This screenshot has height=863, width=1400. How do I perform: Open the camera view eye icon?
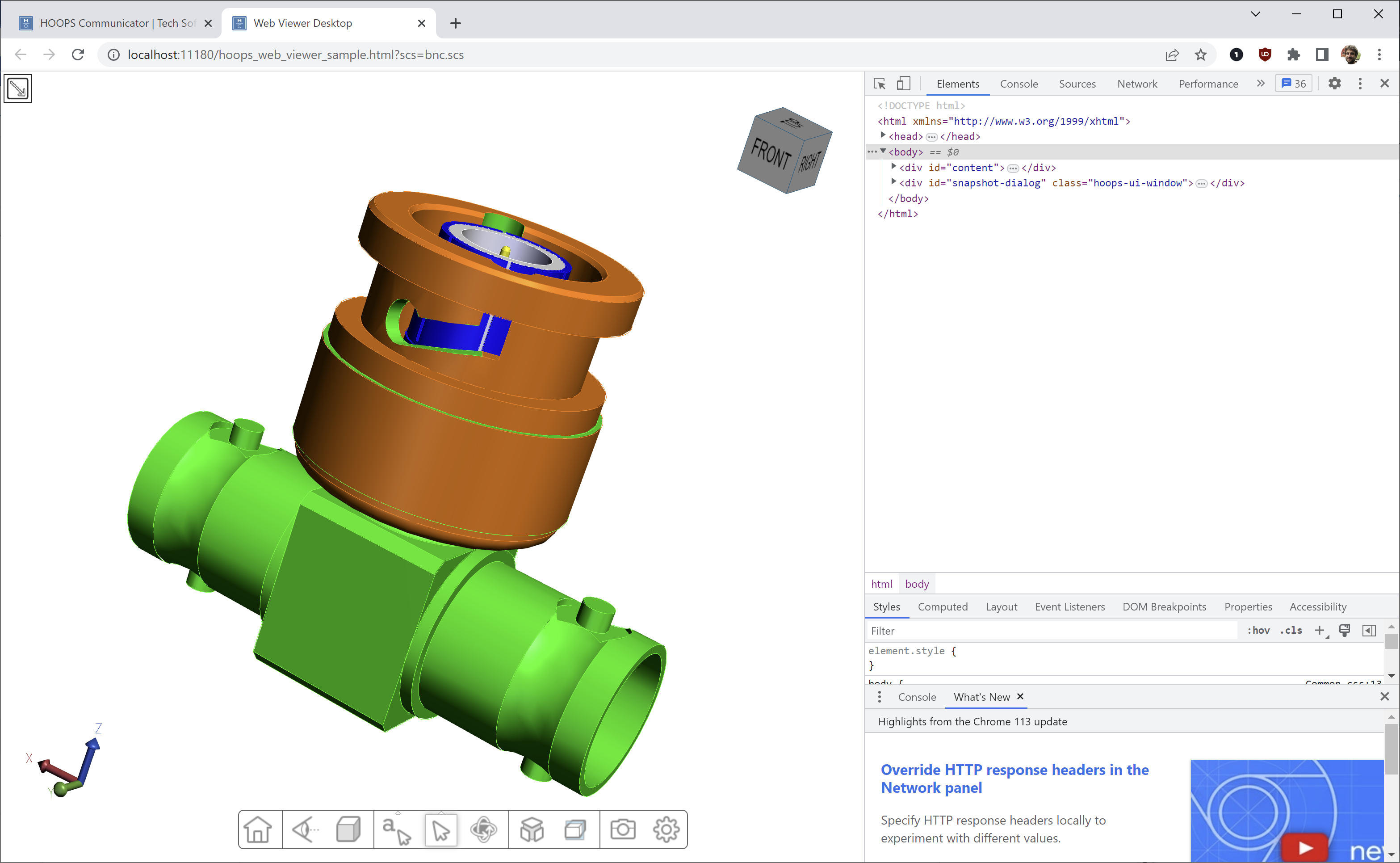304,829
